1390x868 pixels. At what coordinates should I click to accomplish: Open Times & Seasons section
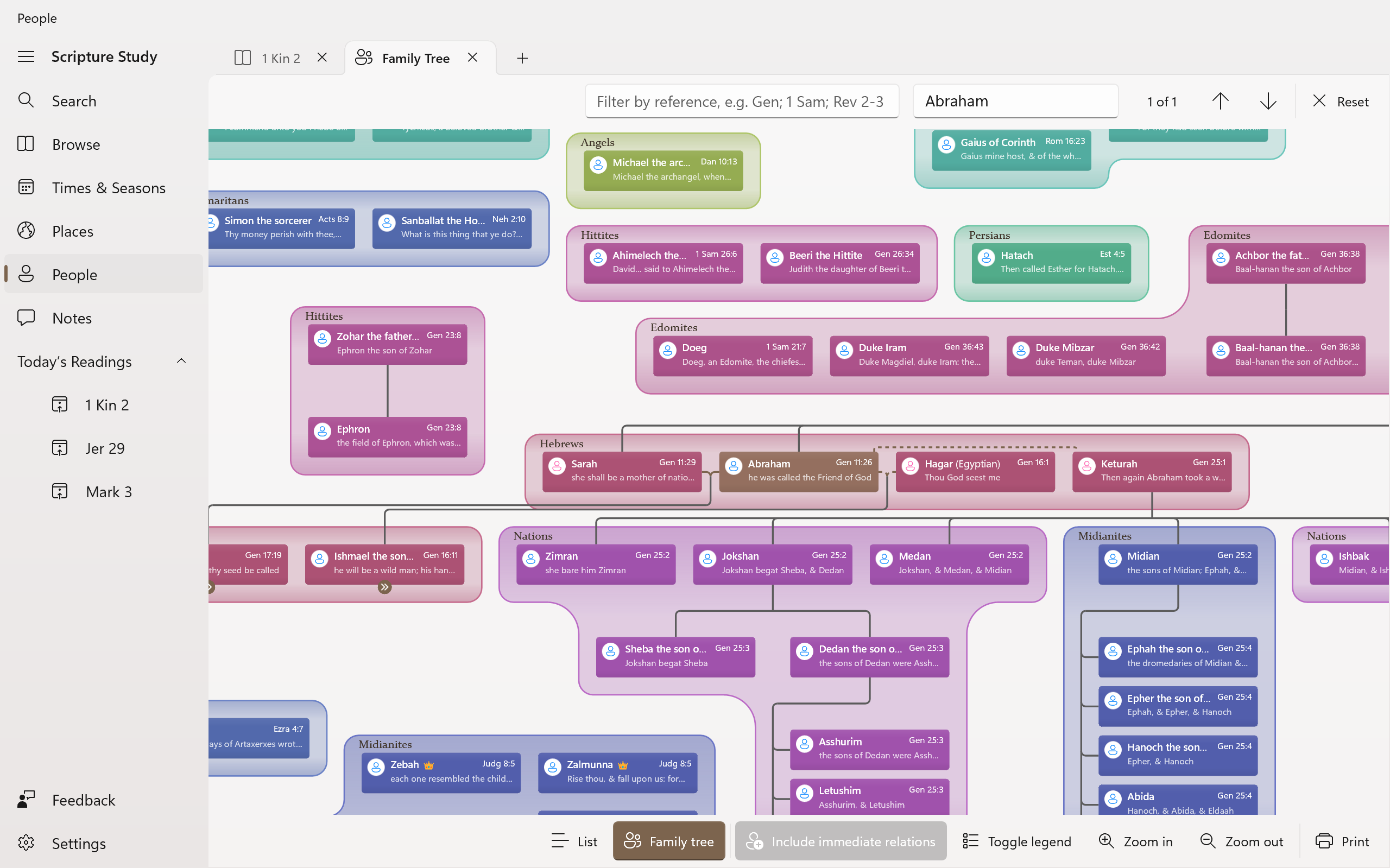point(104,188)
